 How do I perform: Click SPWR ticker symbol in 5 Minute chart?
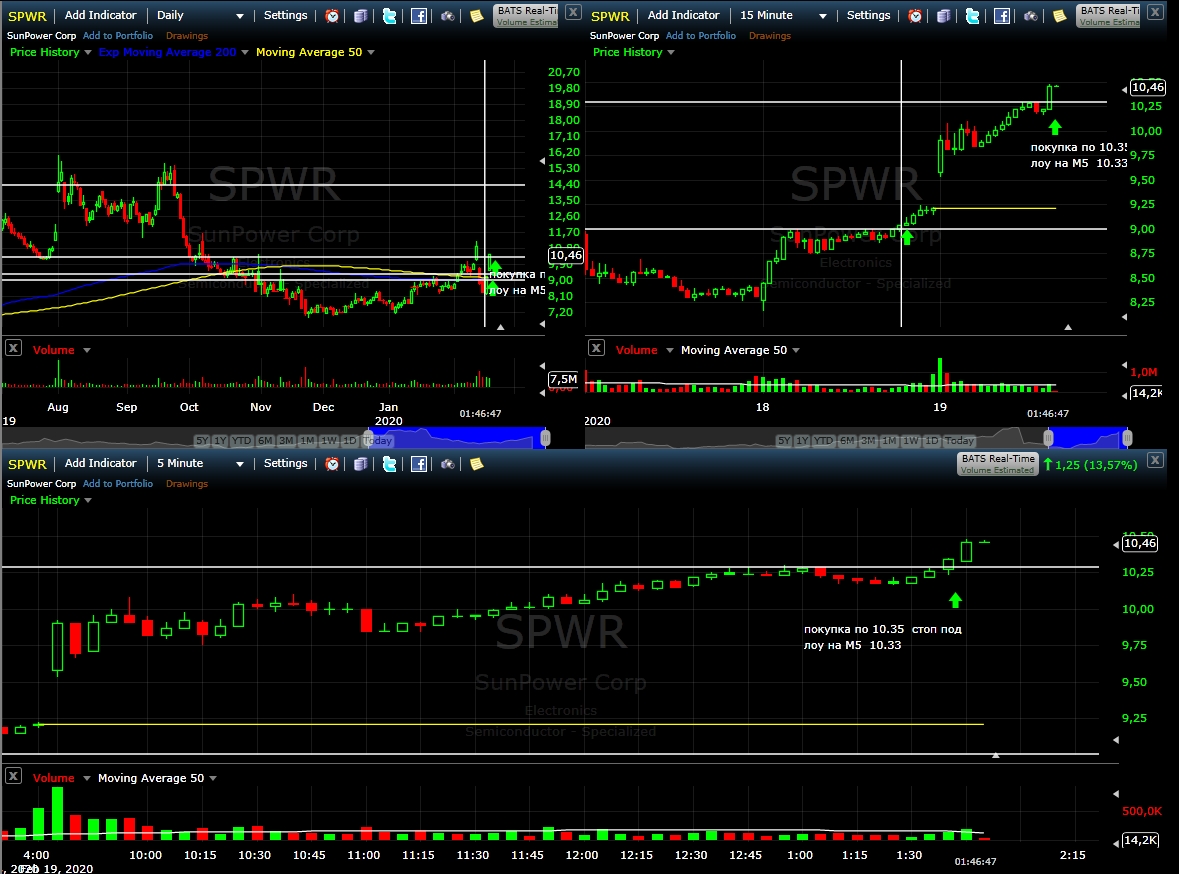[27, 464]
